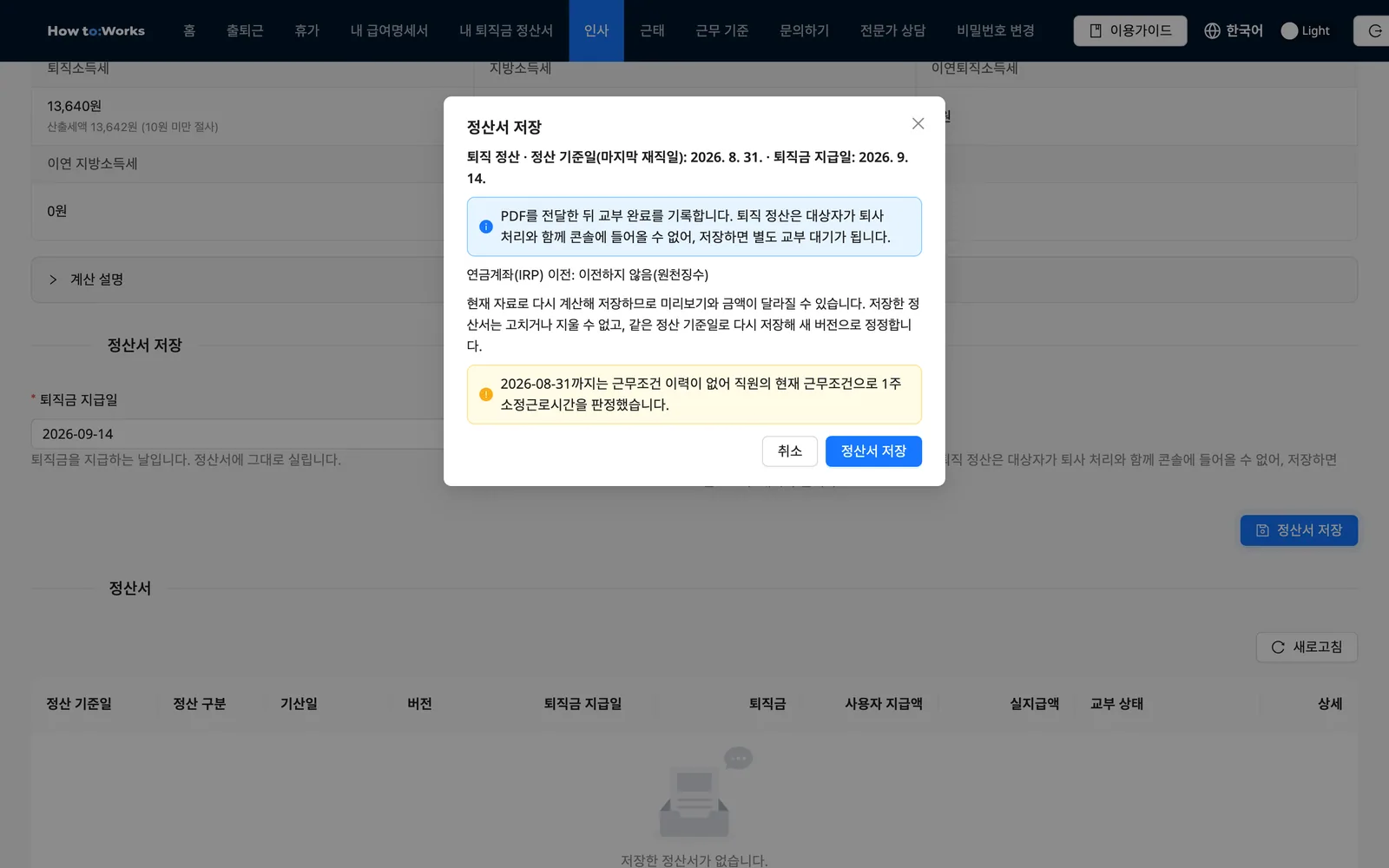Open the 한국어 language selector
Viewport: 1389px width, 868px height.
tap(1234, 30)
